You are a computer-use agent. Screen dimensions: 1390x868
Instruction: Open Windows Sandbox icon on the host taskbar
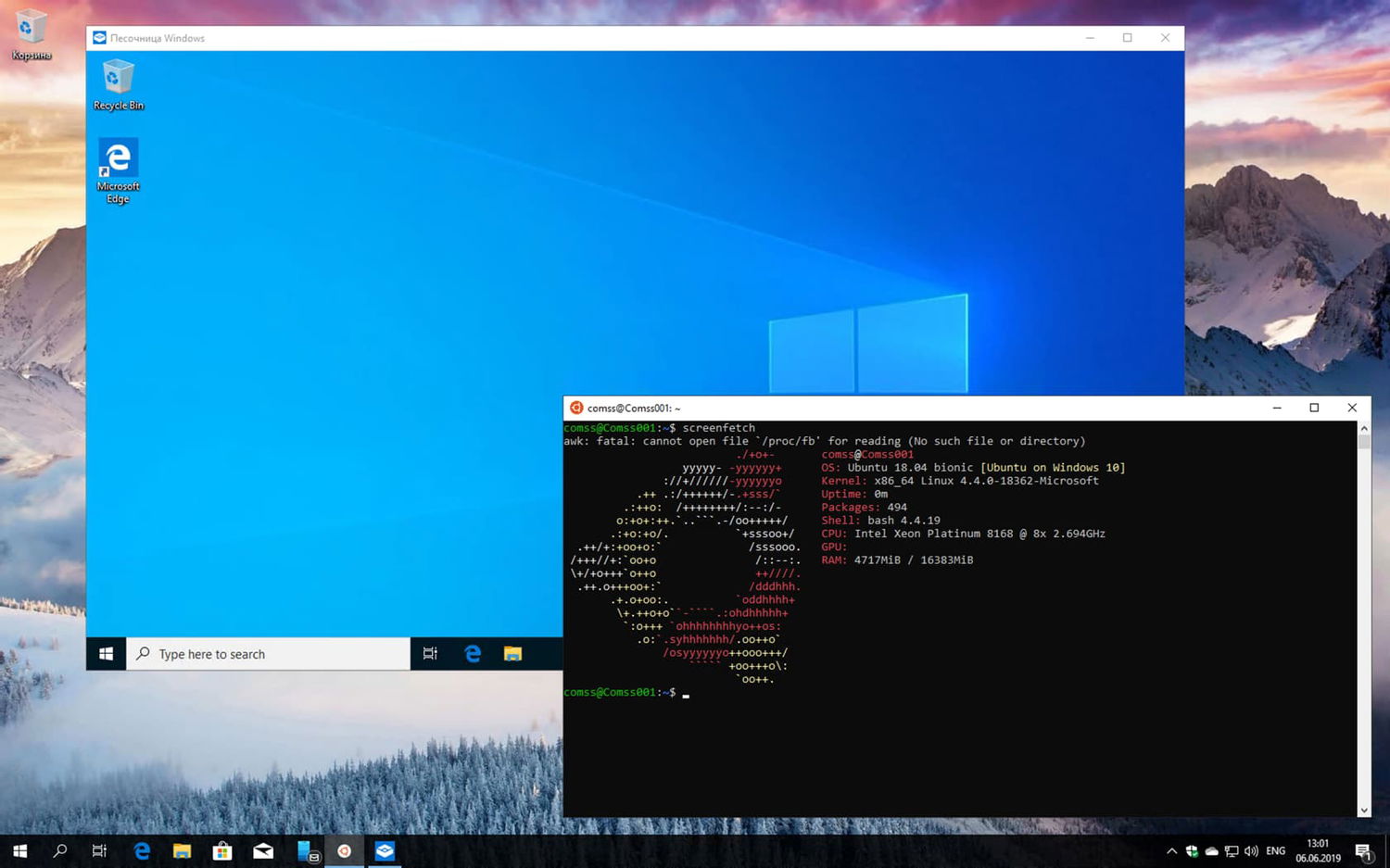click(x=384, y=850)
